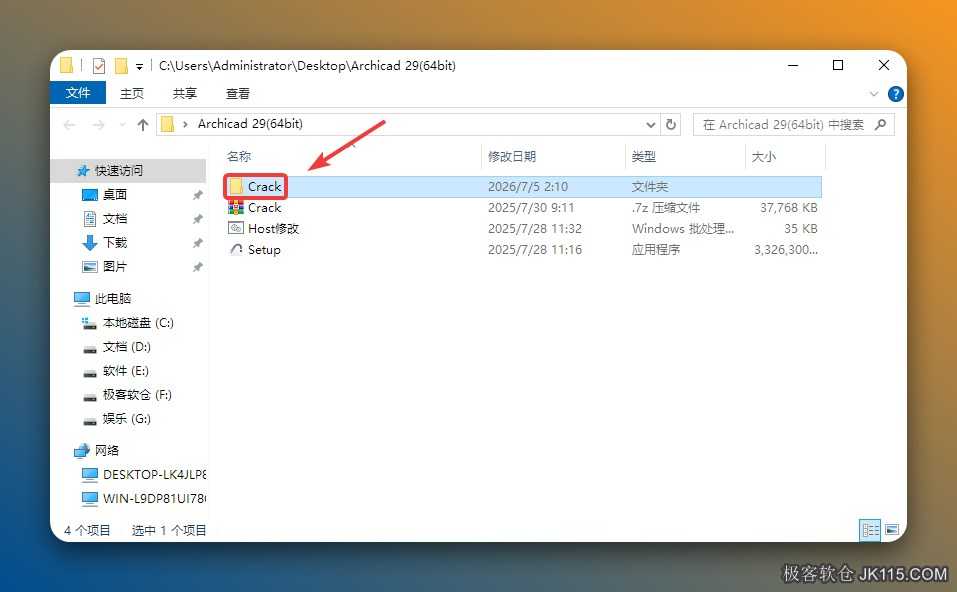Click the Properties quick access toolbar icon

[99, 65]
